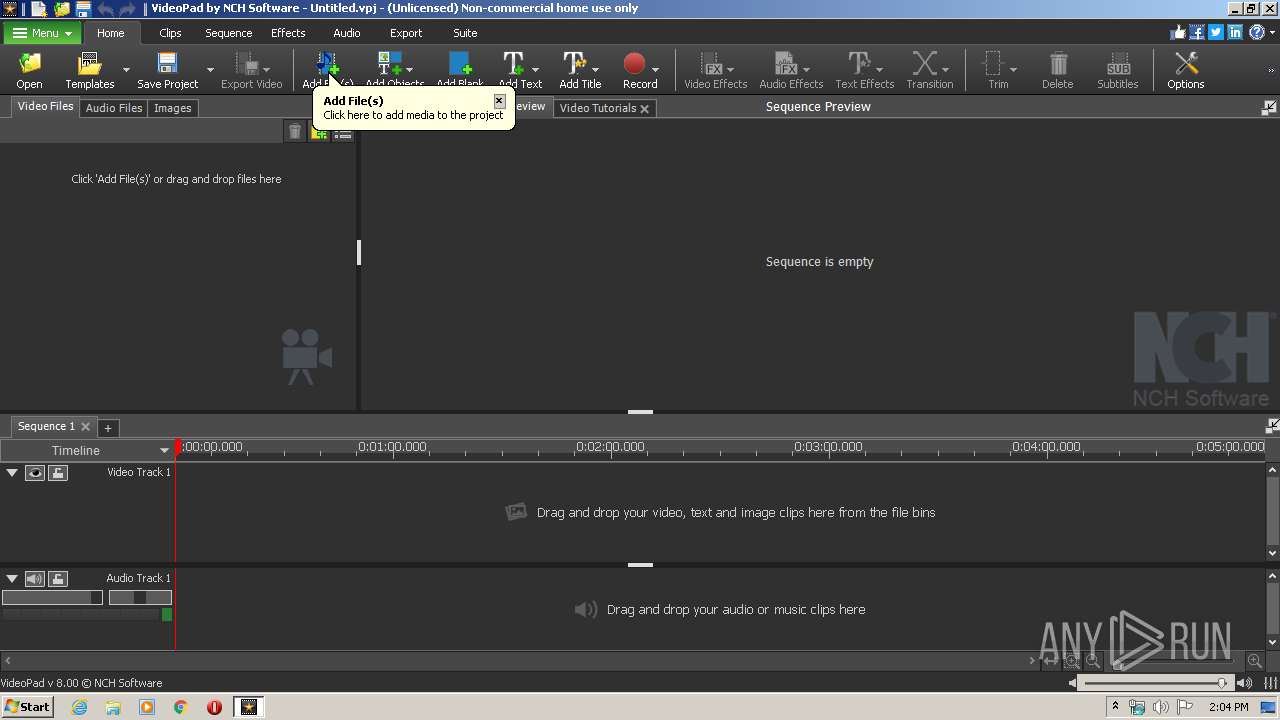Select the Images bin tab
Image resolution: width=1280 pixels, height=720 pixels.
coord(172,108)
